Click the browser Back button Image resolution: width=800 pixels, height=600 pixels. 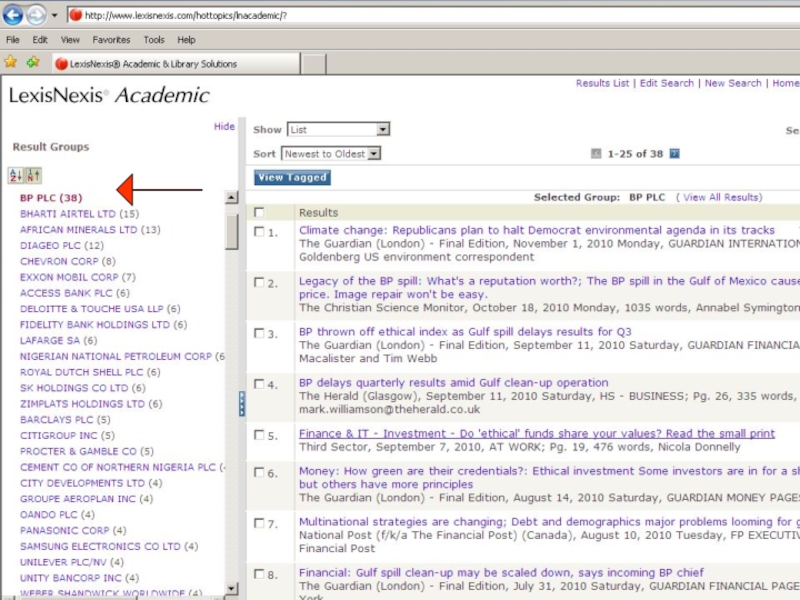(x=13, y=15)
